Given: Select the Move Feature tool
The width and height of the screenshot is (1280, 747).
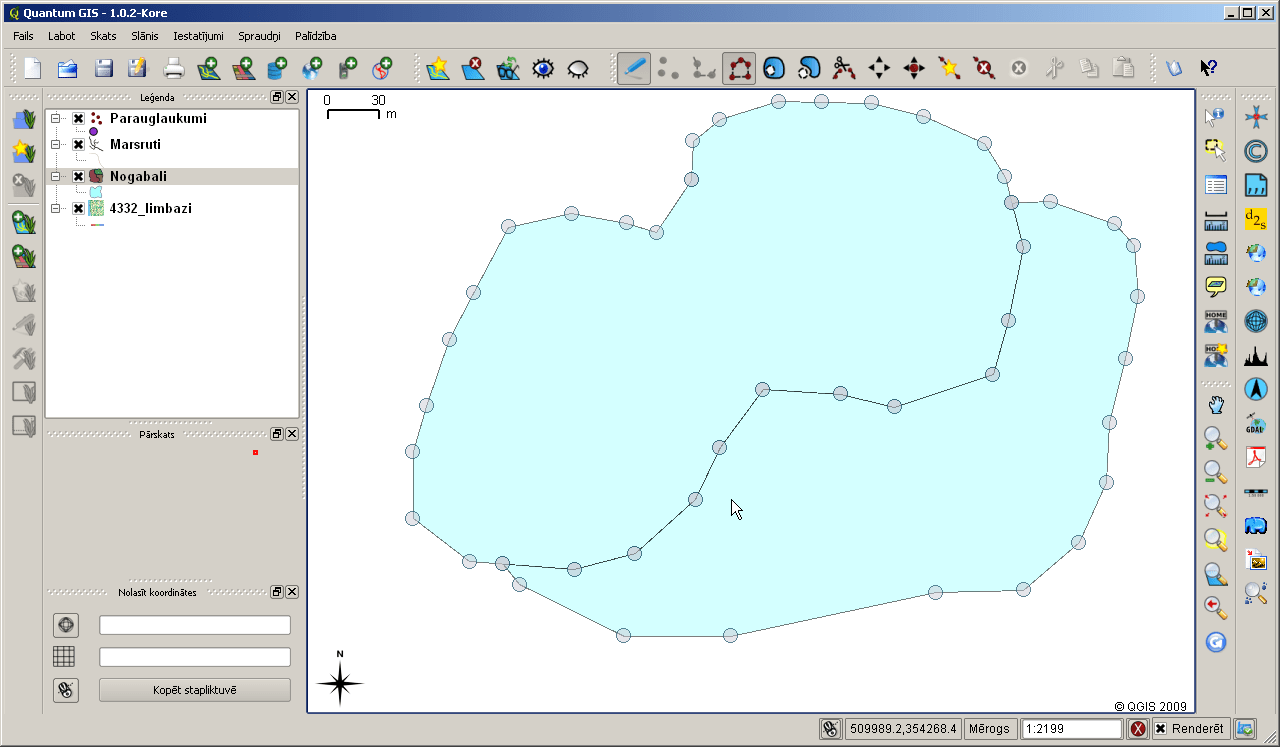Looking at the screenshot, I should [x=879, y=68].
